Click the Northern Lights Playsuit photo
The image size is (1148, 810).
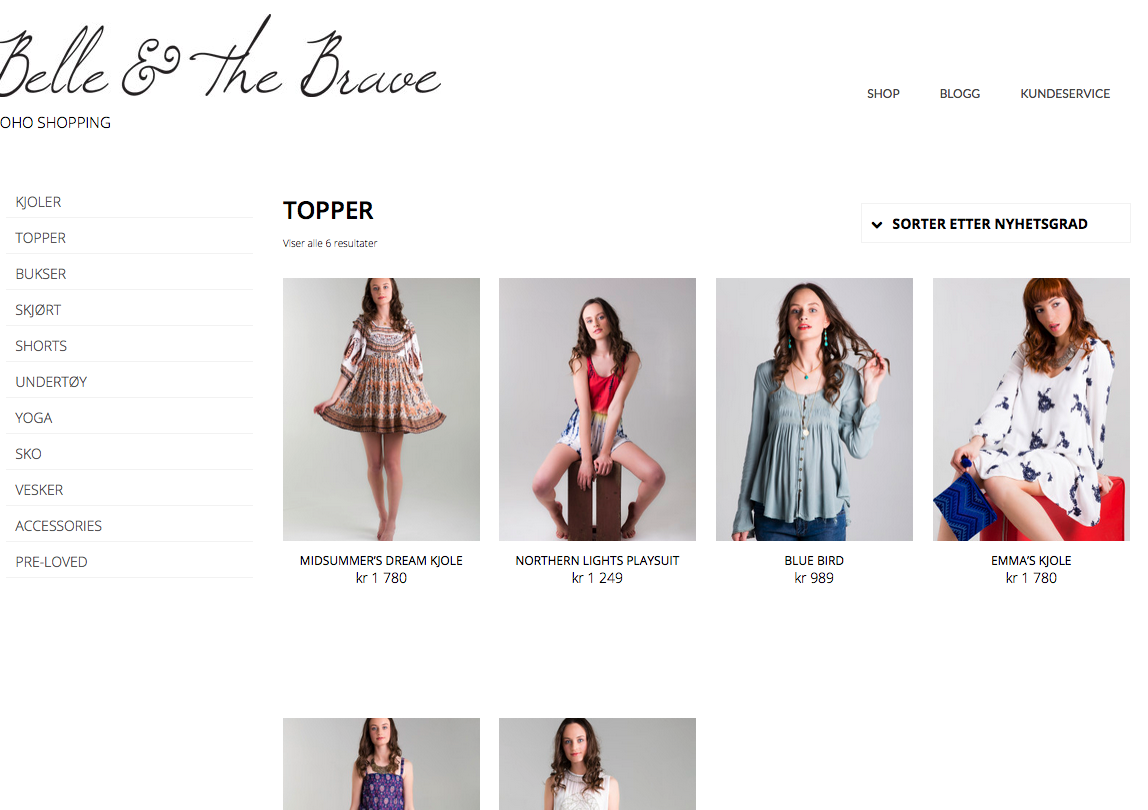point(597,409)
